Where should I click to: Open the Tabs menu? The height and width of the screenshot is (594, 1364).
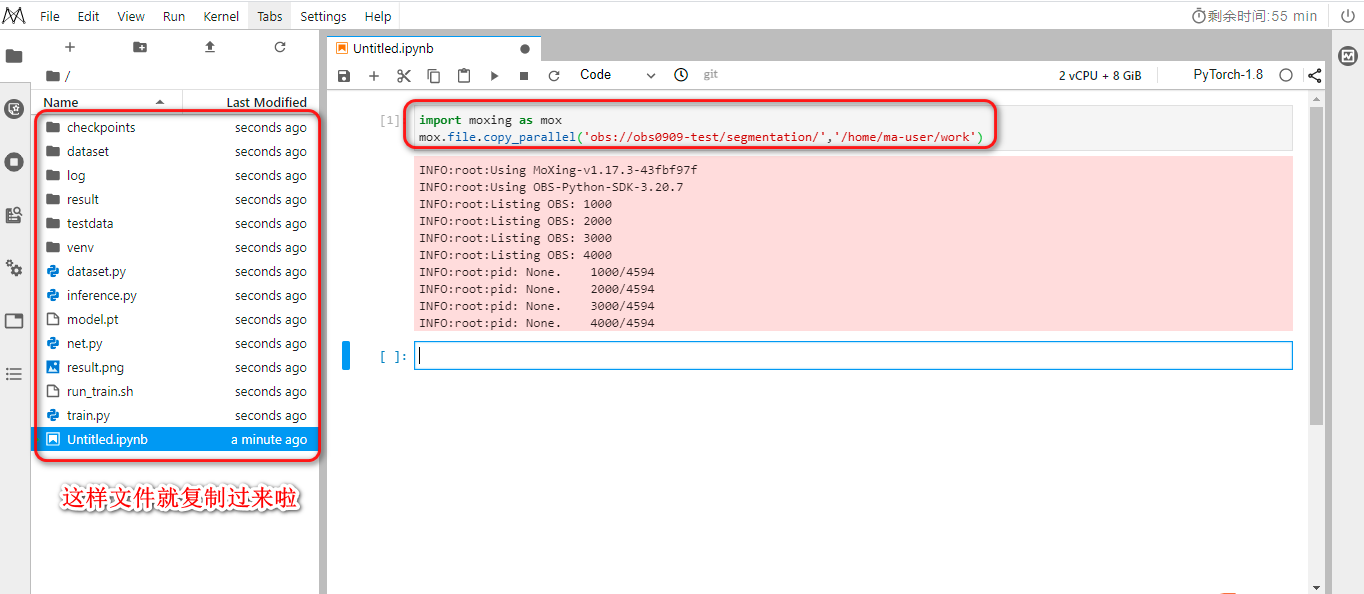point(270,16)
